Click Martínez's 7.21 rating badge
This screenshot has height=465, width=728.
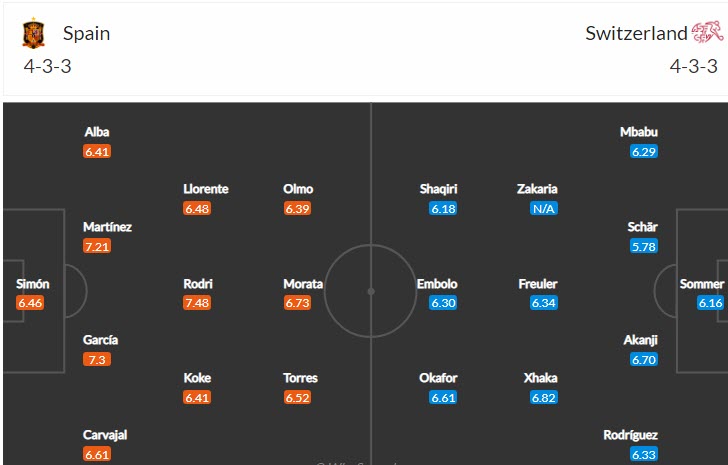pos(97,246)
